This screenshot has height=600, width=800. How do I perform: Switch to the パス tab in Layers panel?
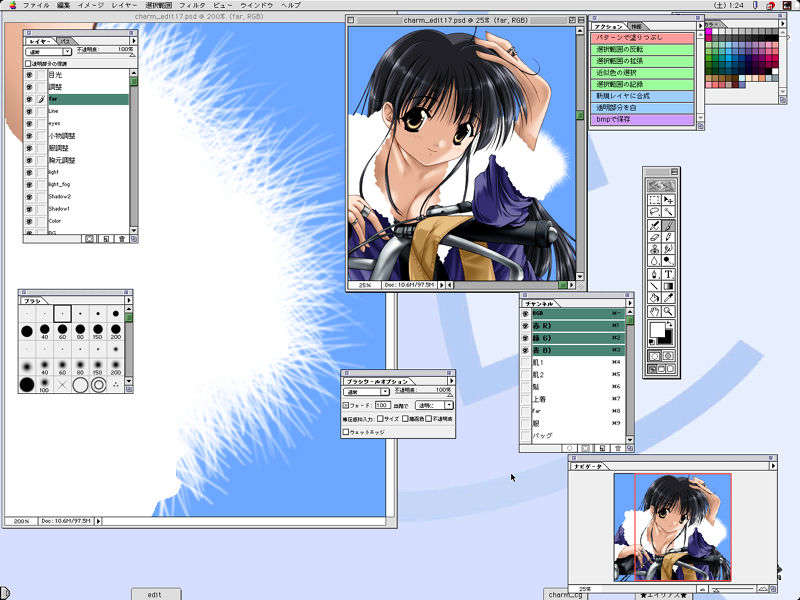pos(65,41)
